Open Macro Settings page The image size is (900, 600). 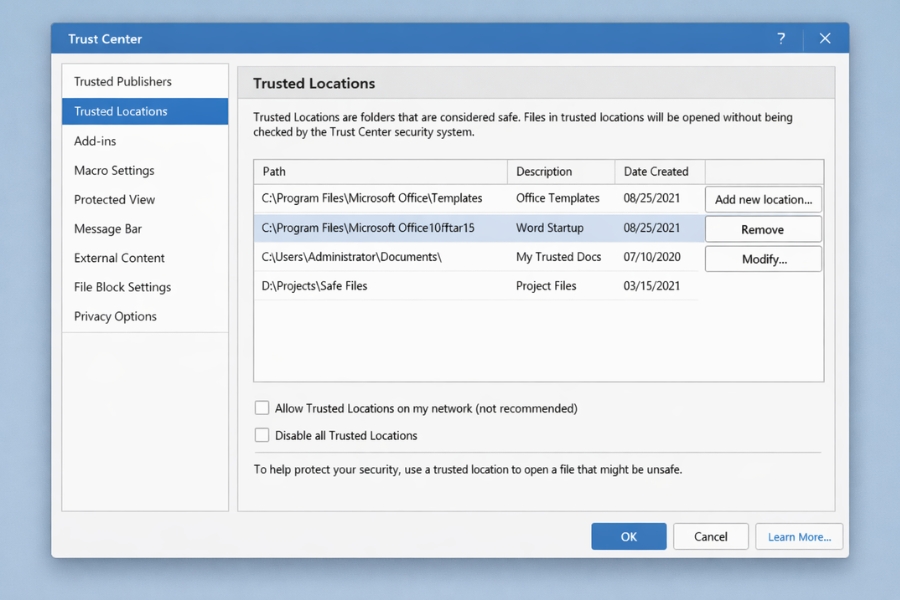coord(114,171)
